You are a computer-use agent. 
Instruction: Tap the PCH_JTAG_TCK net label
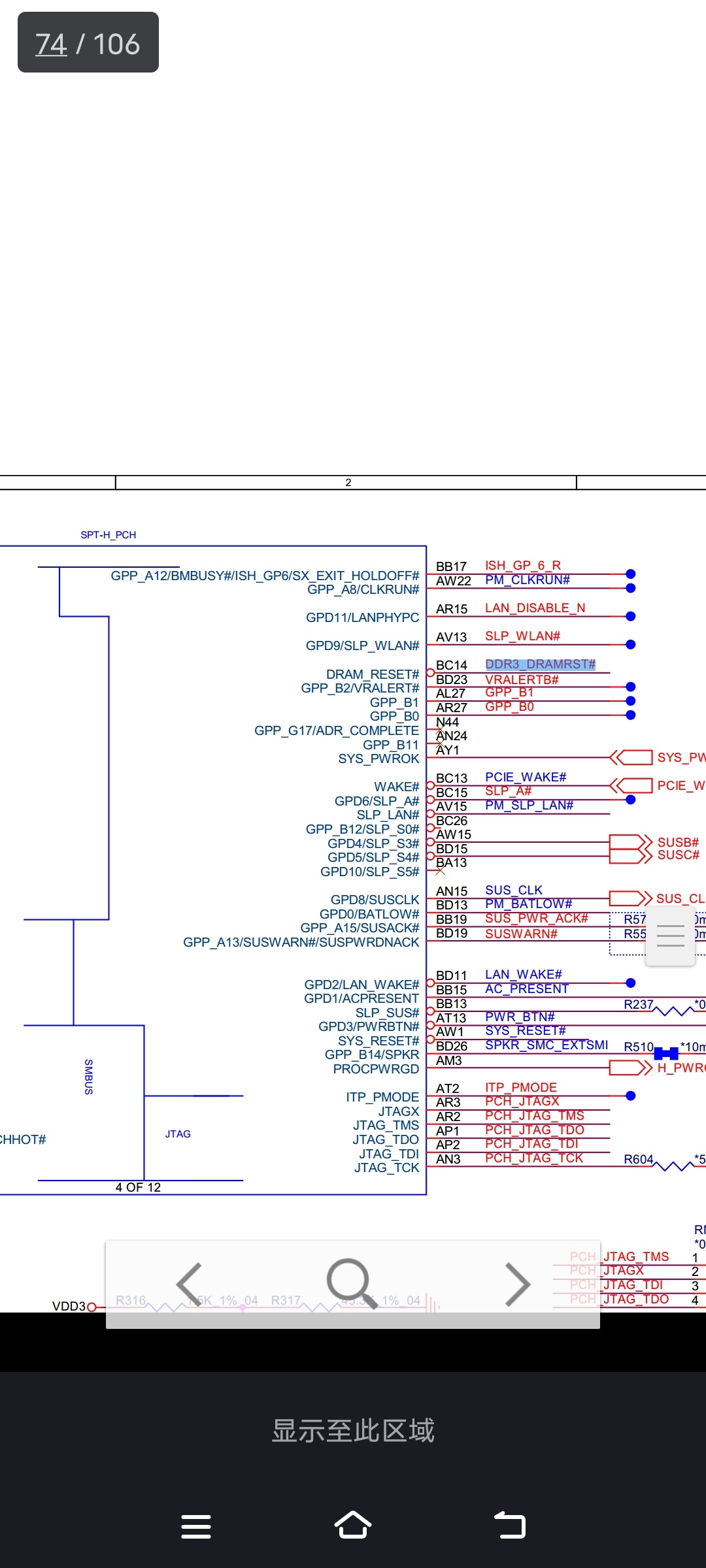(x=534, y=1158)
